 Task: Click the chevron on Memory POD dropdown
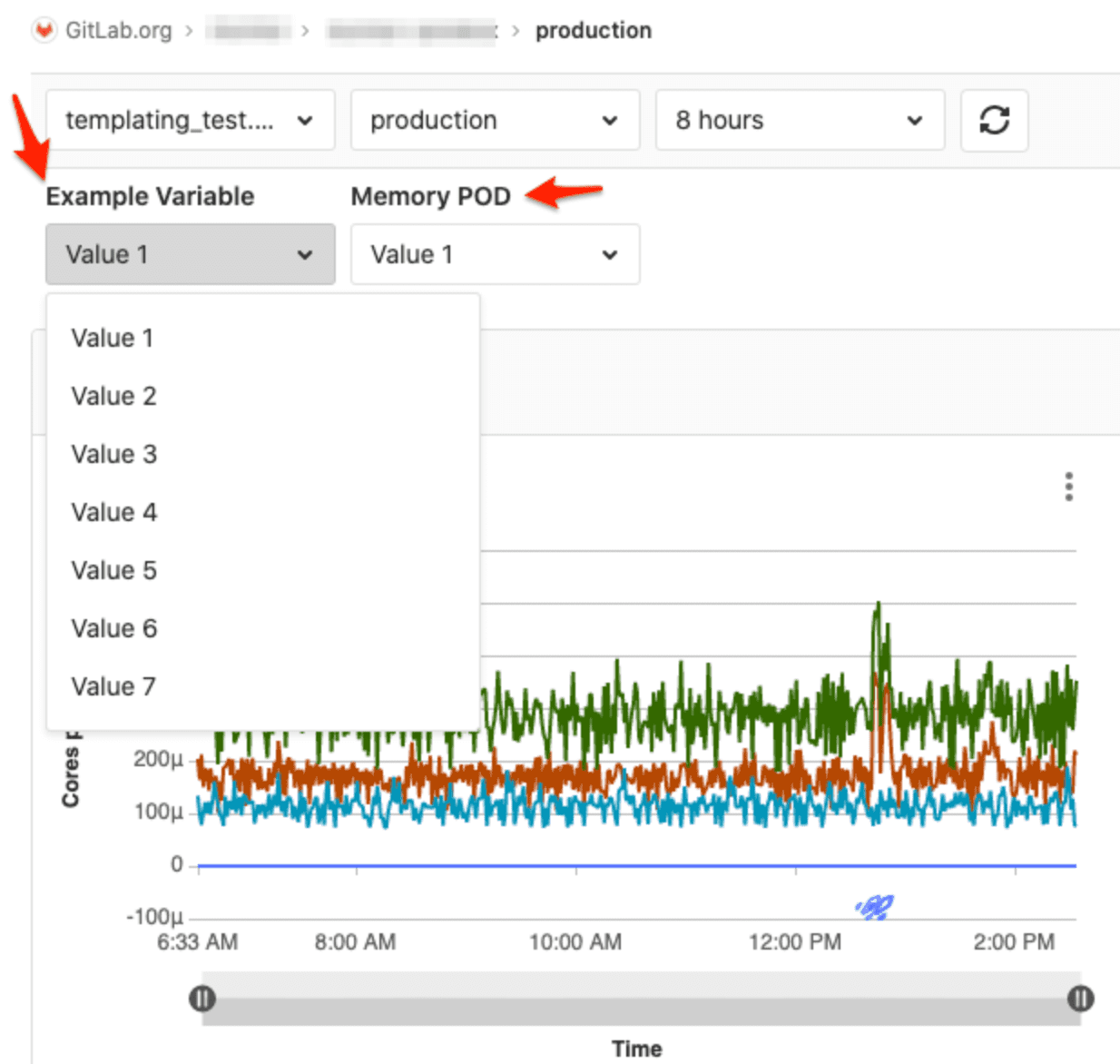pyautogui.click(x=609, y=254)
